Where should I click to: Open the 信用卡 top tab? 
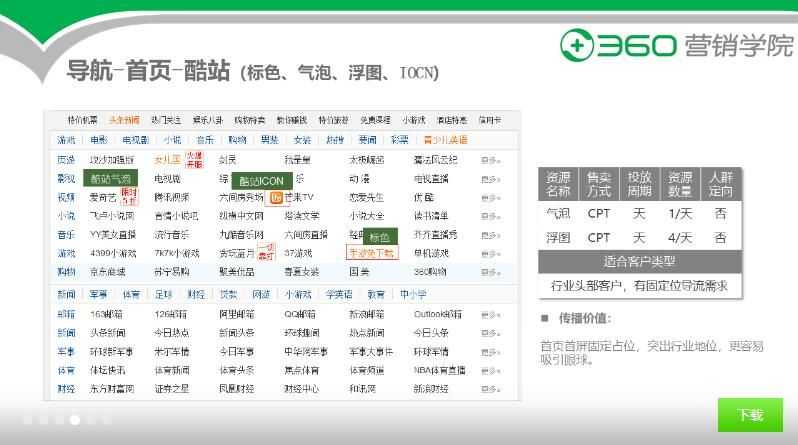click(x=490, y=120)
